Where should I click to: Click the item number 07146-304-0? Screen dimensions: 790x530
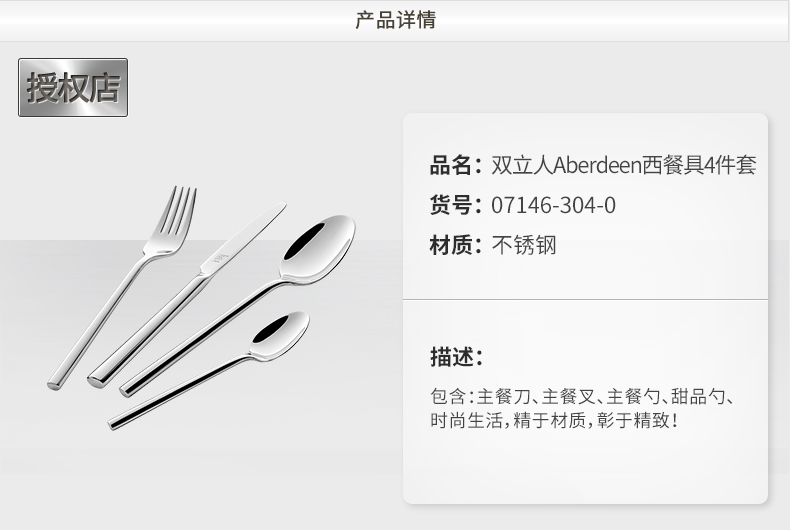click(x=553, y=205)
